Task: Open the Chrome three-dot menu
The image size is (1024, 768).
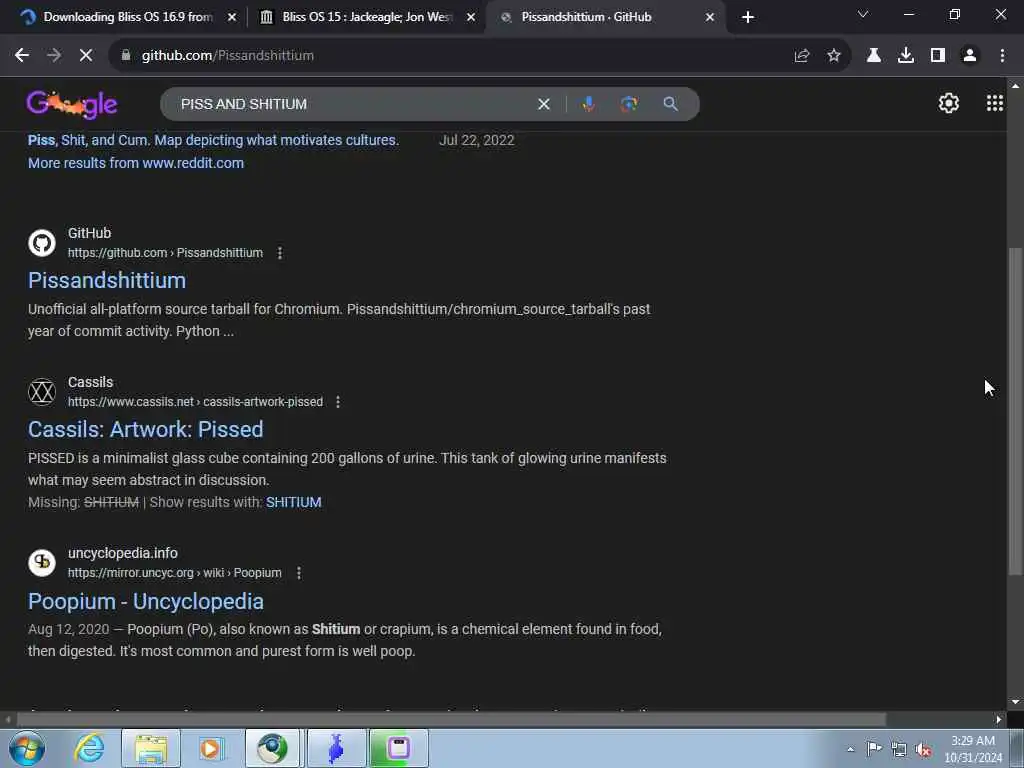Action: coord(1002,56)
